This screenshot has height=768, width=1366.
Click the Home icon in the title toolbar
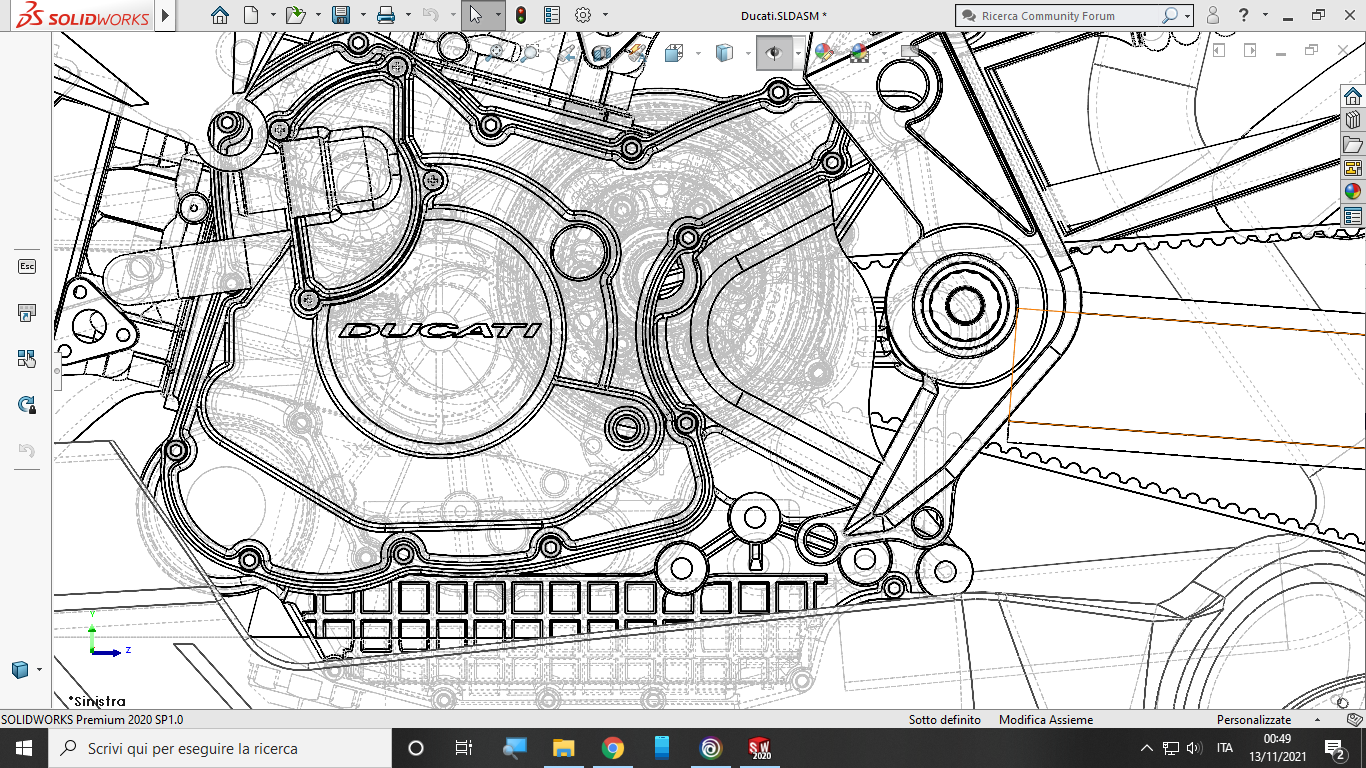coord(220,15)
